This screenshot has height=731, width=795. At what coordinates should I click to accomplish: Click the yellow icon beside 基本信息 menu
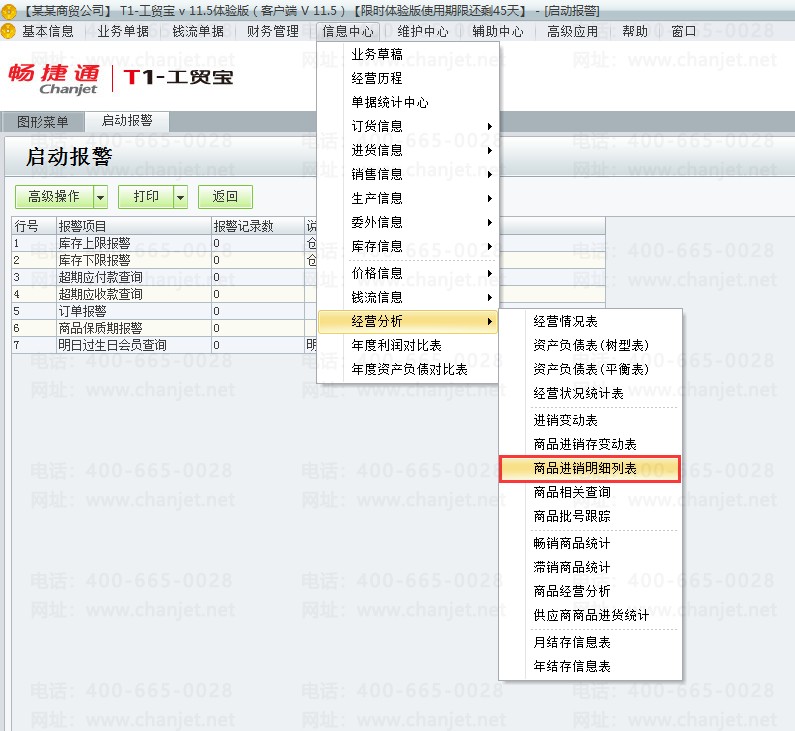point(8,31)
